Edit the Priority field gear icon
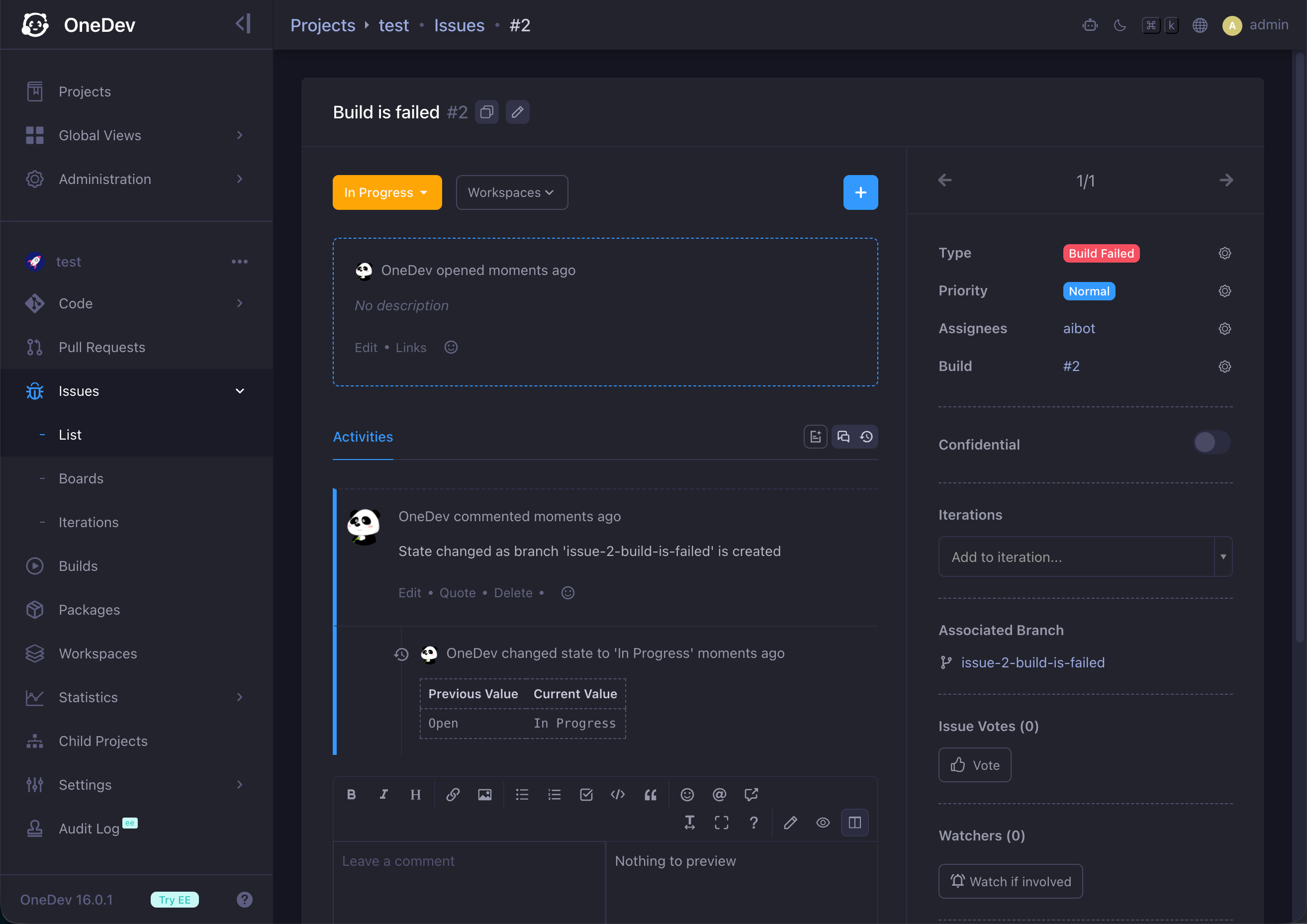This screenshot has height=924, width=1307. pyautogui.click(x=1224, y=291)
